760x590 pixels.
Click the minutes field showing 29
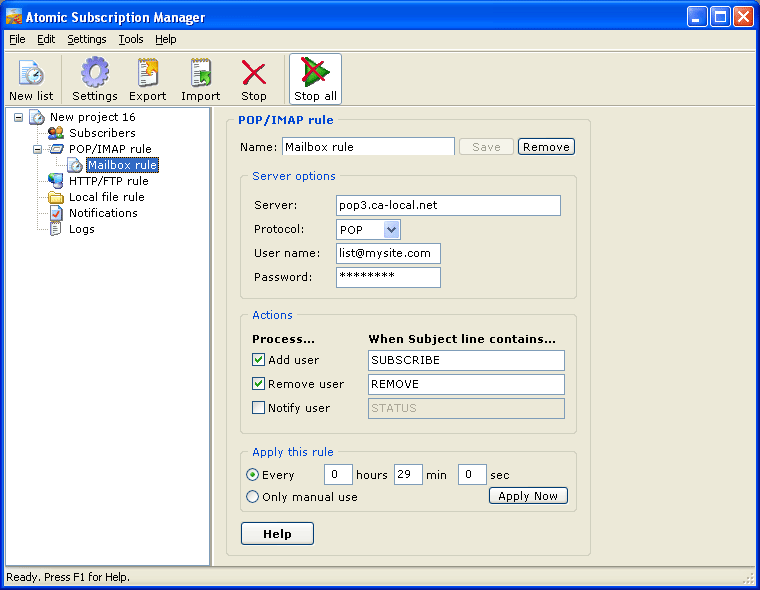pyautogui.click(x=408, y=475)
